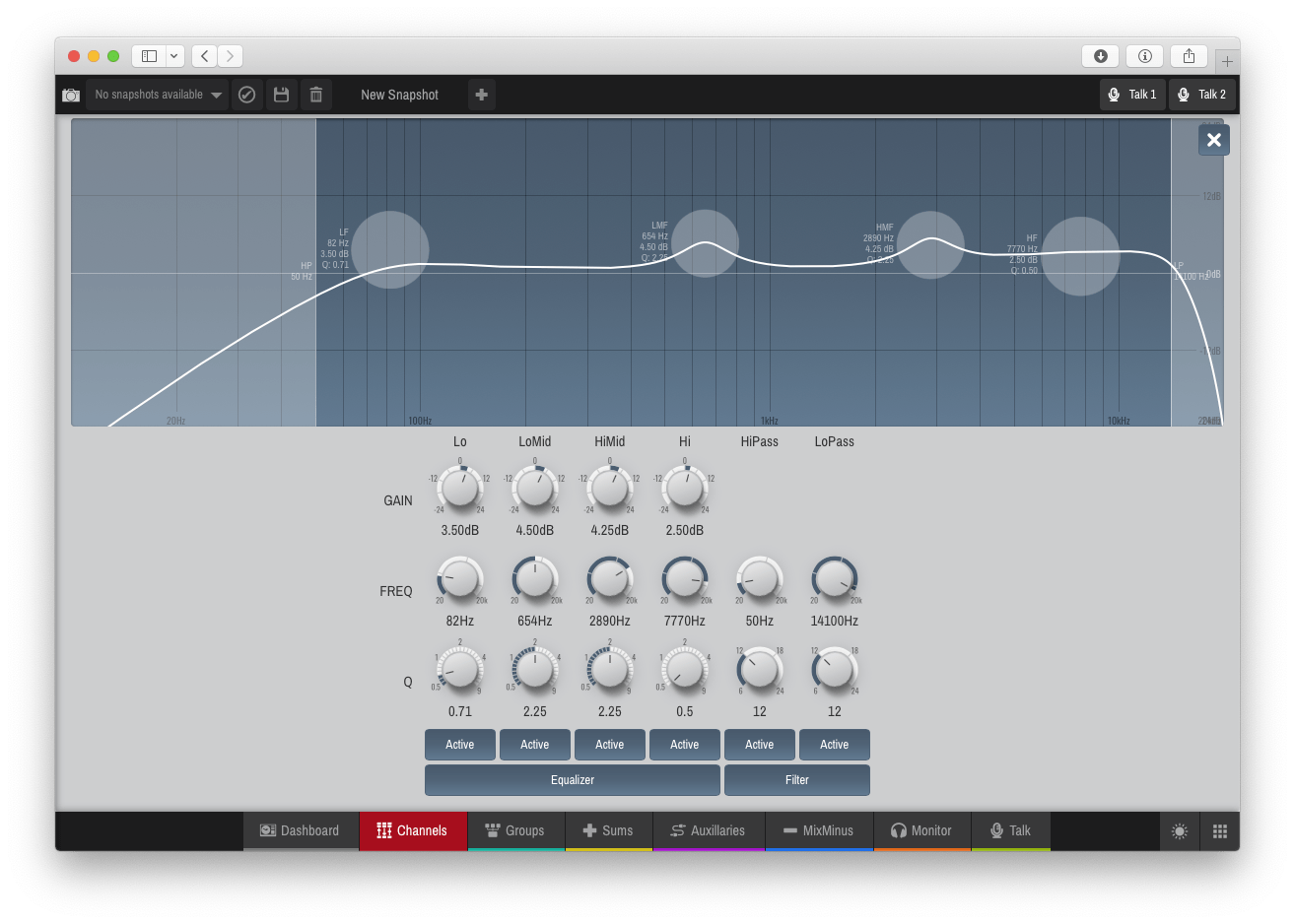Open the 'No snapshots available' dropdown
Screen dimensions: 1295x924
pyautogui.click(x=158, y=95)
